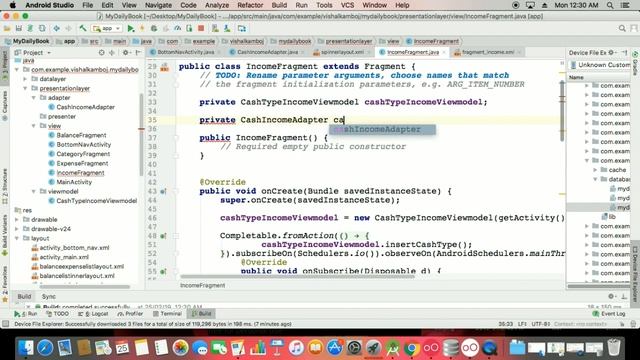Collapse the view folder in tree
This screenshot has height=360, width=640.
point(33,126)
